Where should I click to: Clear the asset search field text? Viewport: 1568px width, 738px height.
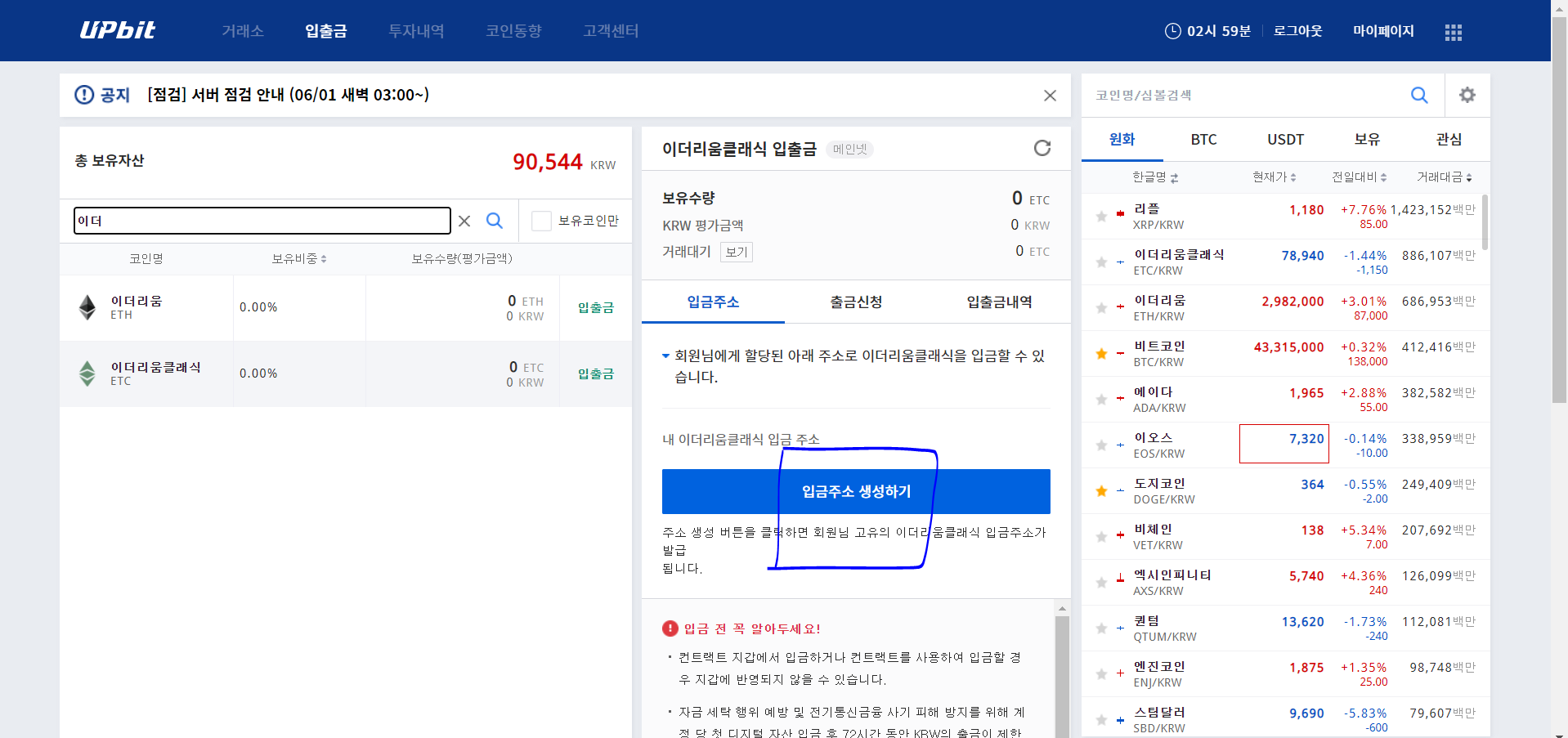[464, 221]
